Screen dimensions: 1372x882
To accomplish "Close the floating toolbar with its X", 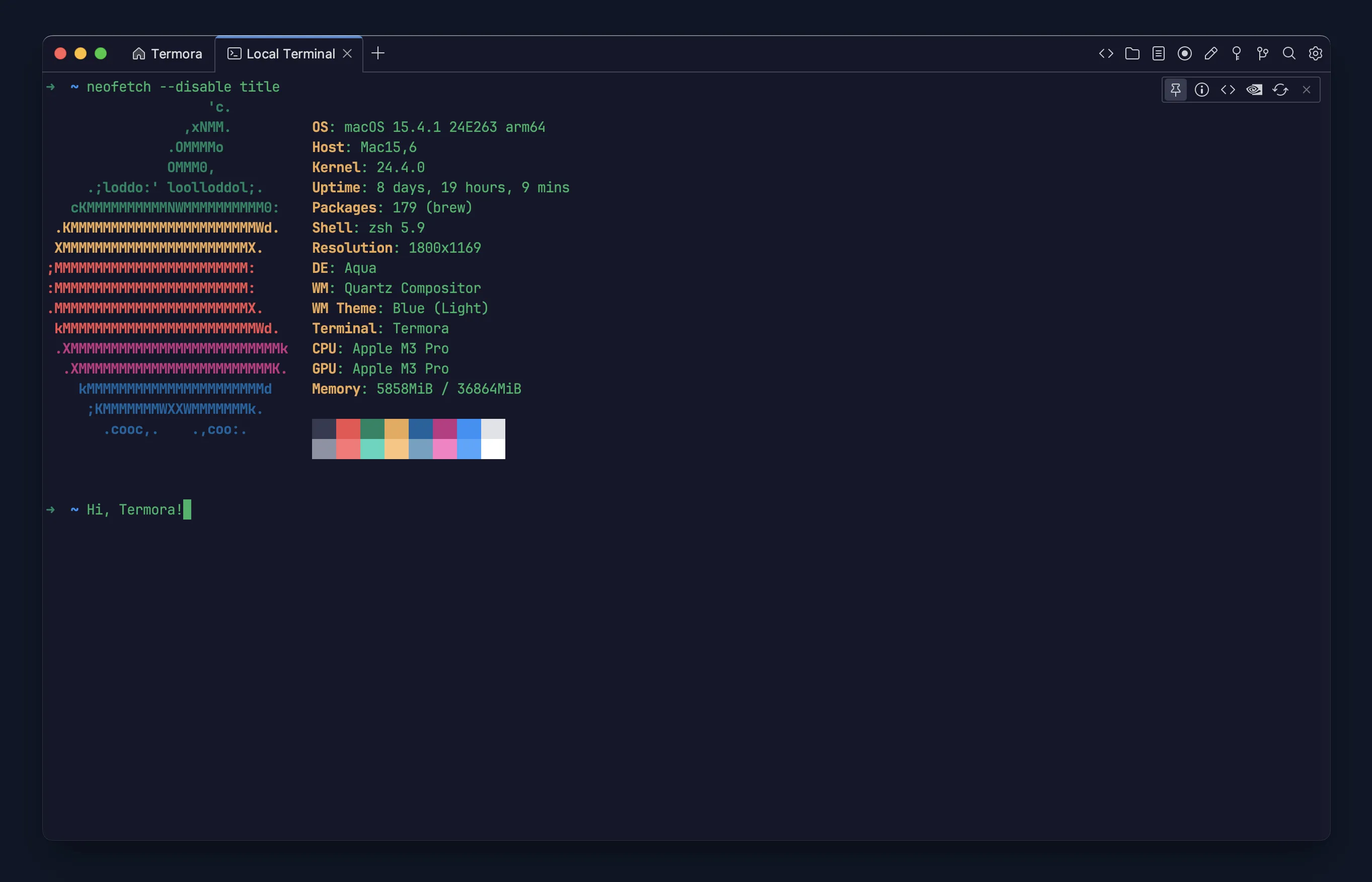I will tap(1306, 89).
